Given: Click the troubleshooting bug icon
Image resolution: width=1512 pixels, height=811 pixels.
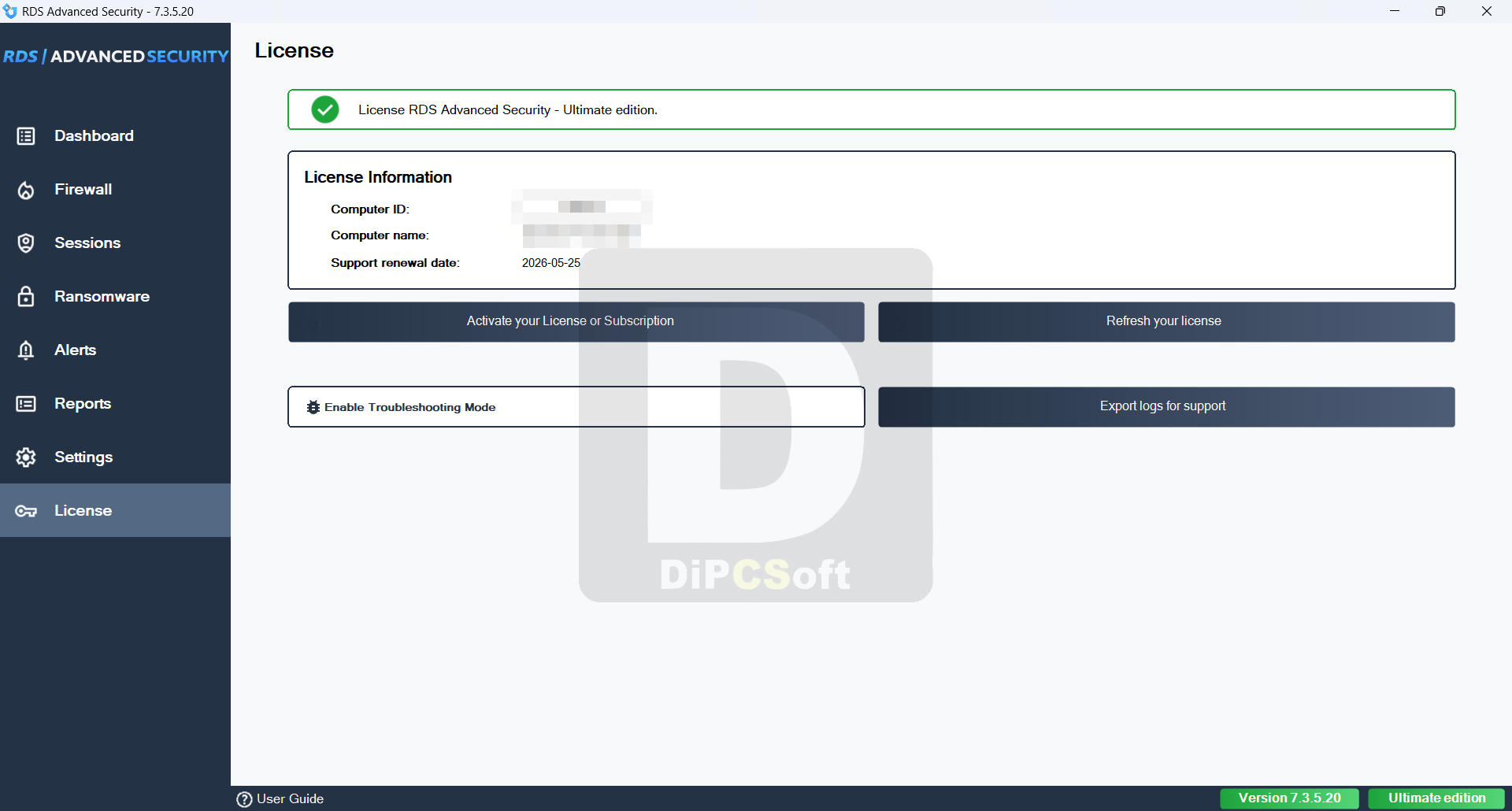Looking at the screenshot, I should click(x=313, y=407).
